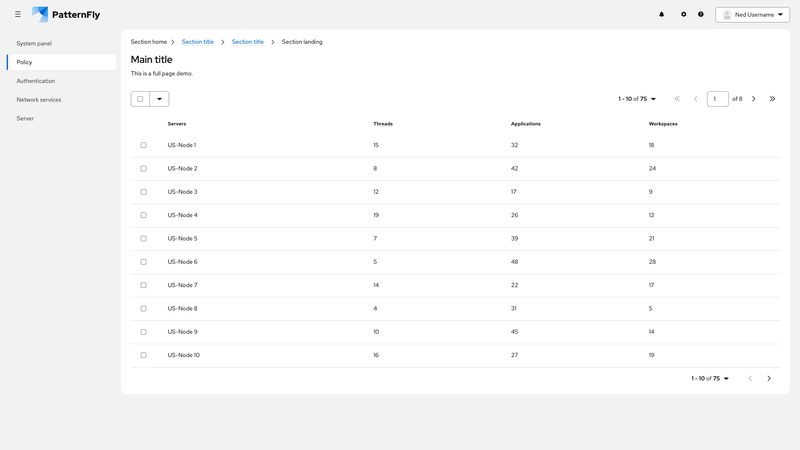The width and height of the screenshot is (800, 450).
Task: Click the Threads column header
Action: (x=383, y=124)
